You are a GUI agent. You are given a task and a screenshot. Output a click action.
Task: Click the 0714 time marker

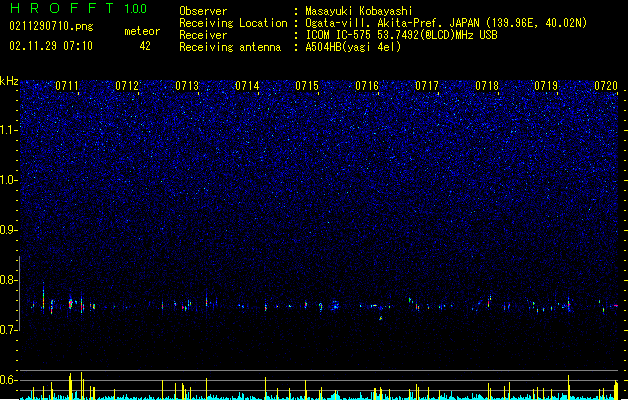pos(247,86)
